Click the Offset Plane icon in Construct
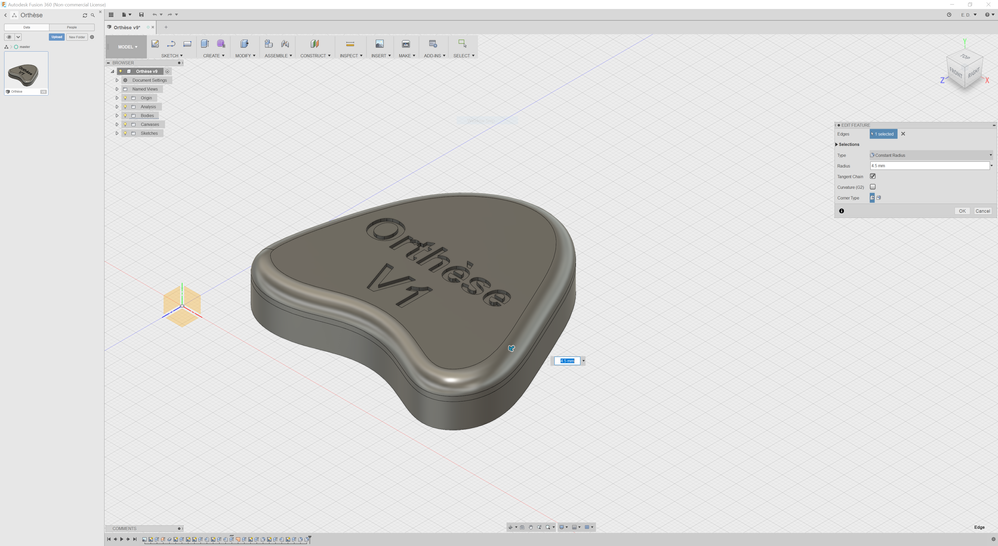Image resolution: width=998 pixels, height=546 pixels. [314, 44]
